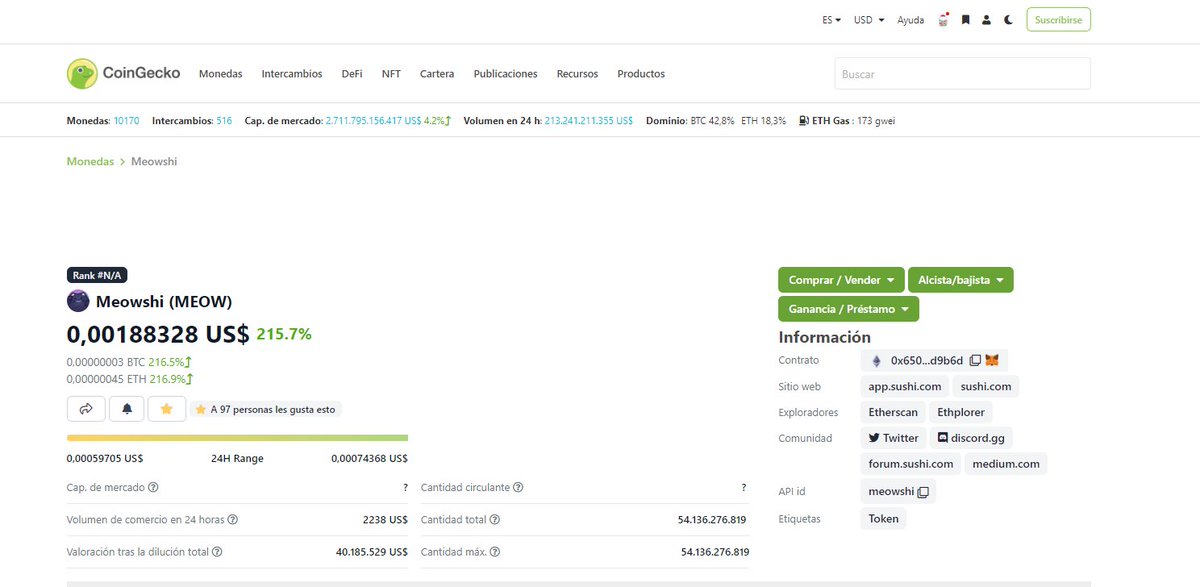1200x587 pixels.
Task: Open the ES language dropdown
Action: (831, 20)
